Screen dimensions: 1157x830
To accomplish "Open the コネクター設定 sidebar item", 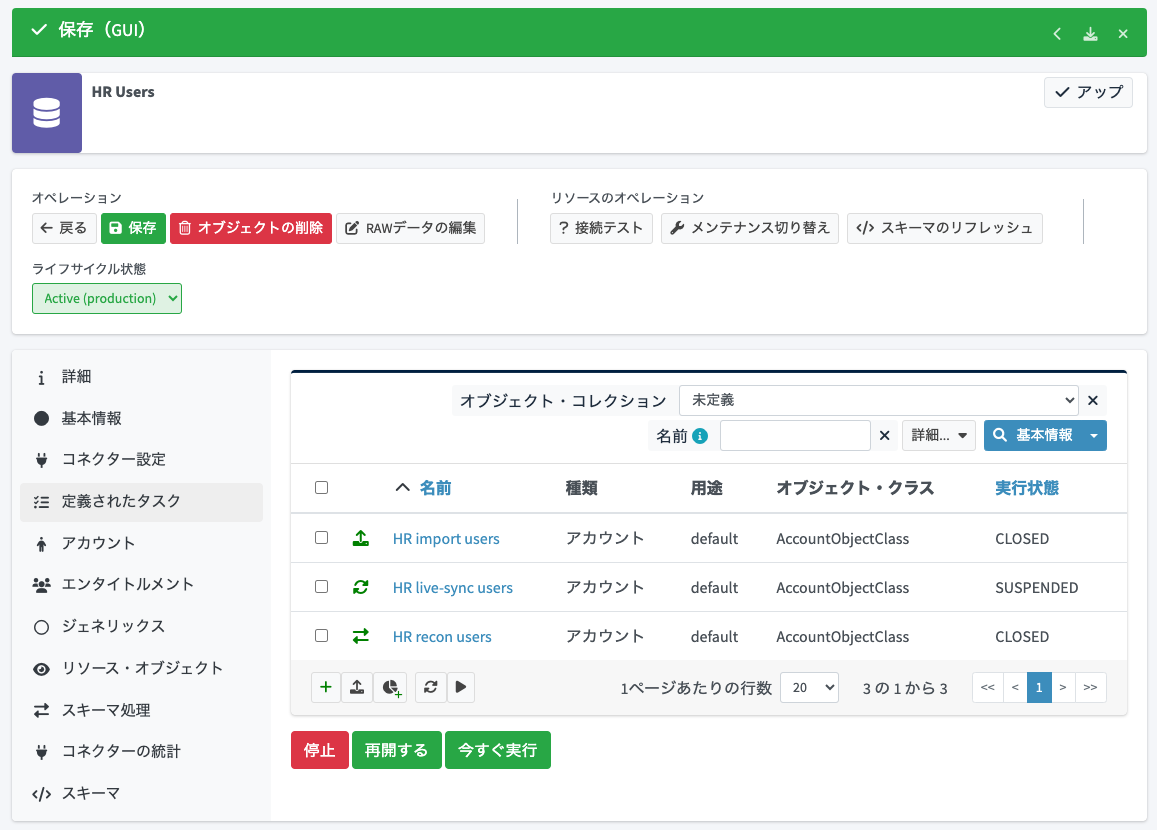I will click(x=141, y=460).
